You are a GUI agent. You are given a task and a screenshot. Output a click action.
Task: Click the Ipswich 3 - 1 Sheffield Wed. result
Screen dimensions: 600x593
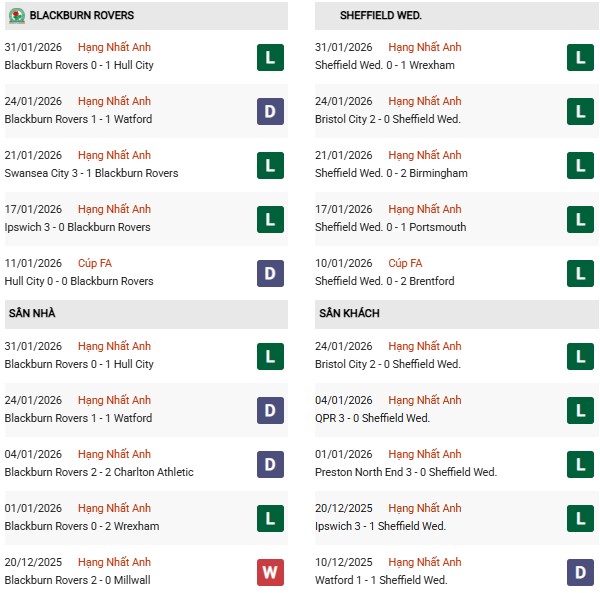coord(380,526)
